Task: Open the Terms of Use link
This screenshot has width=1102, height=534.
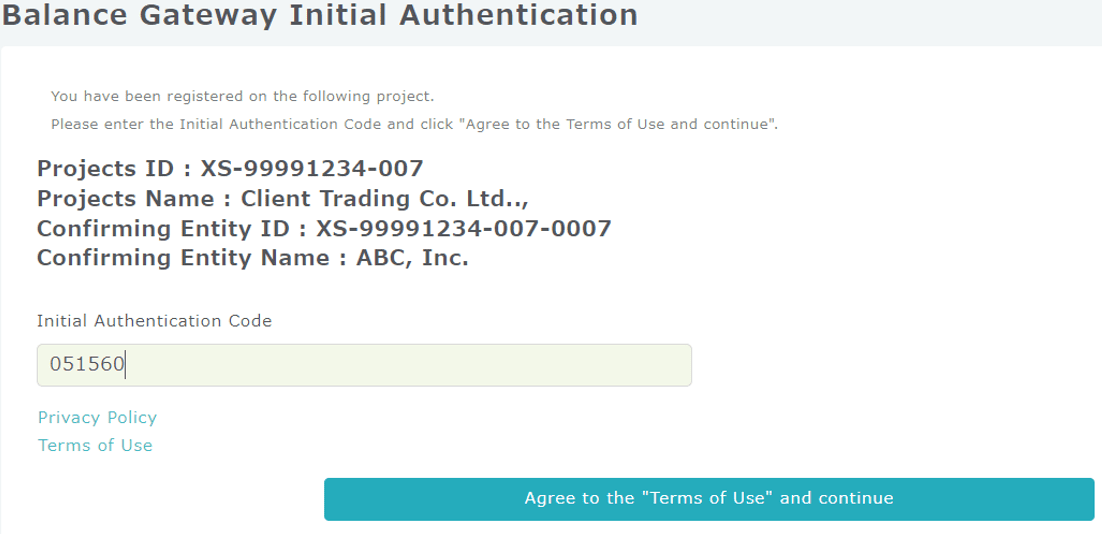Action: pyautogui.click(x=95, y=445)
